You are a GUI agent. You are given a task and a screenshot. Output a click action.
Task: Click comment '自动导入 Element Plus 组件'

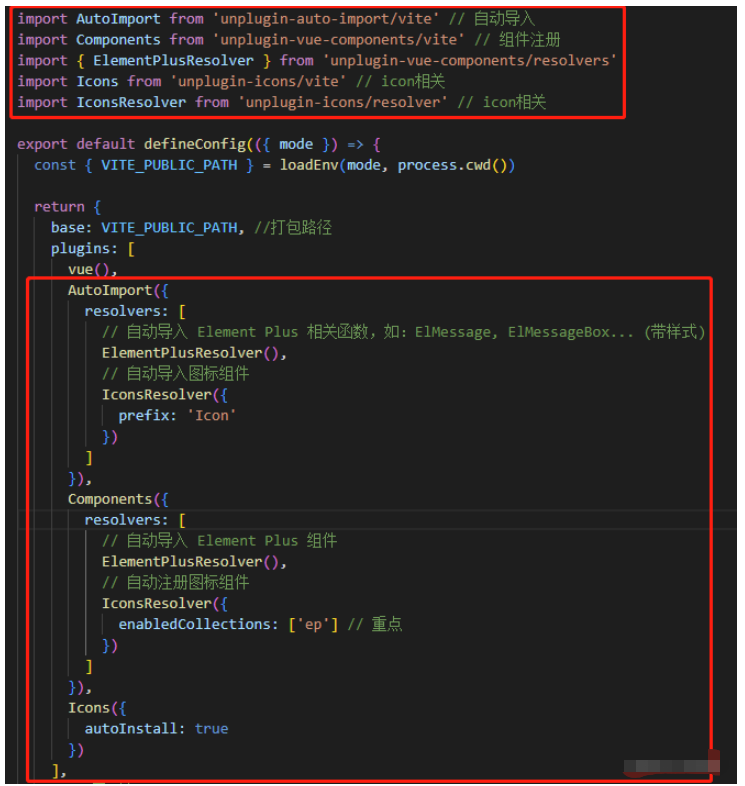point(220,541)
